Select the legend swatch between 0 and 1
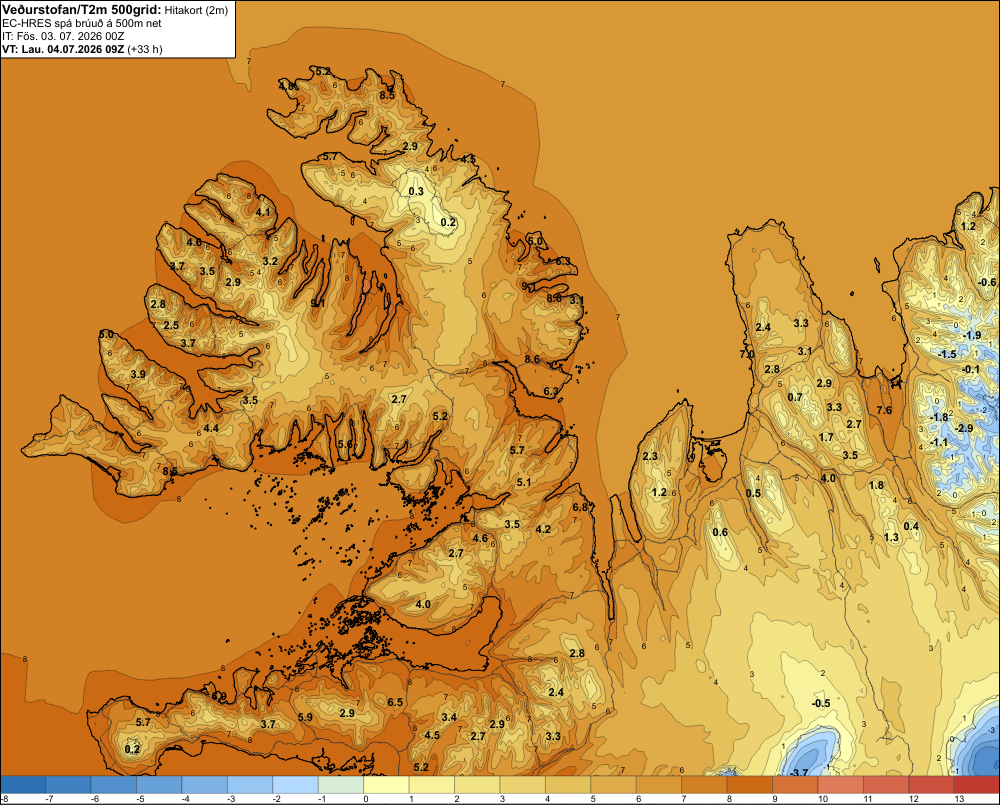The width and height of the screenshot is (1000, 805). tap(386, 784)
